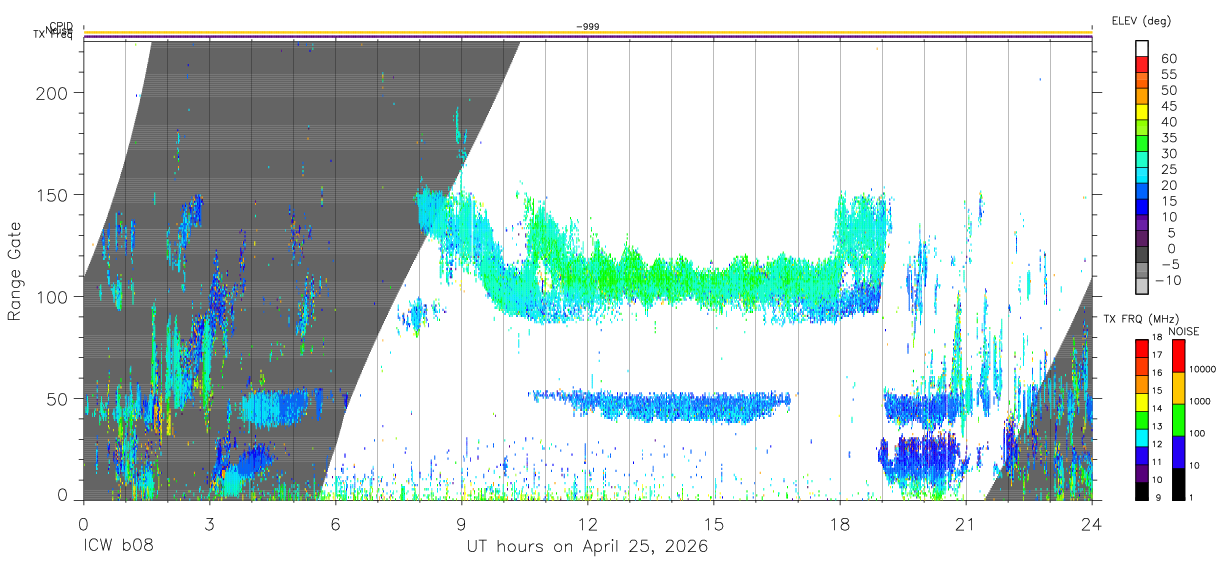The height and width of the screenshot is (567, 1228).
Task: Click the 'NOISE' legend title
Action: tap(1184, 332)
